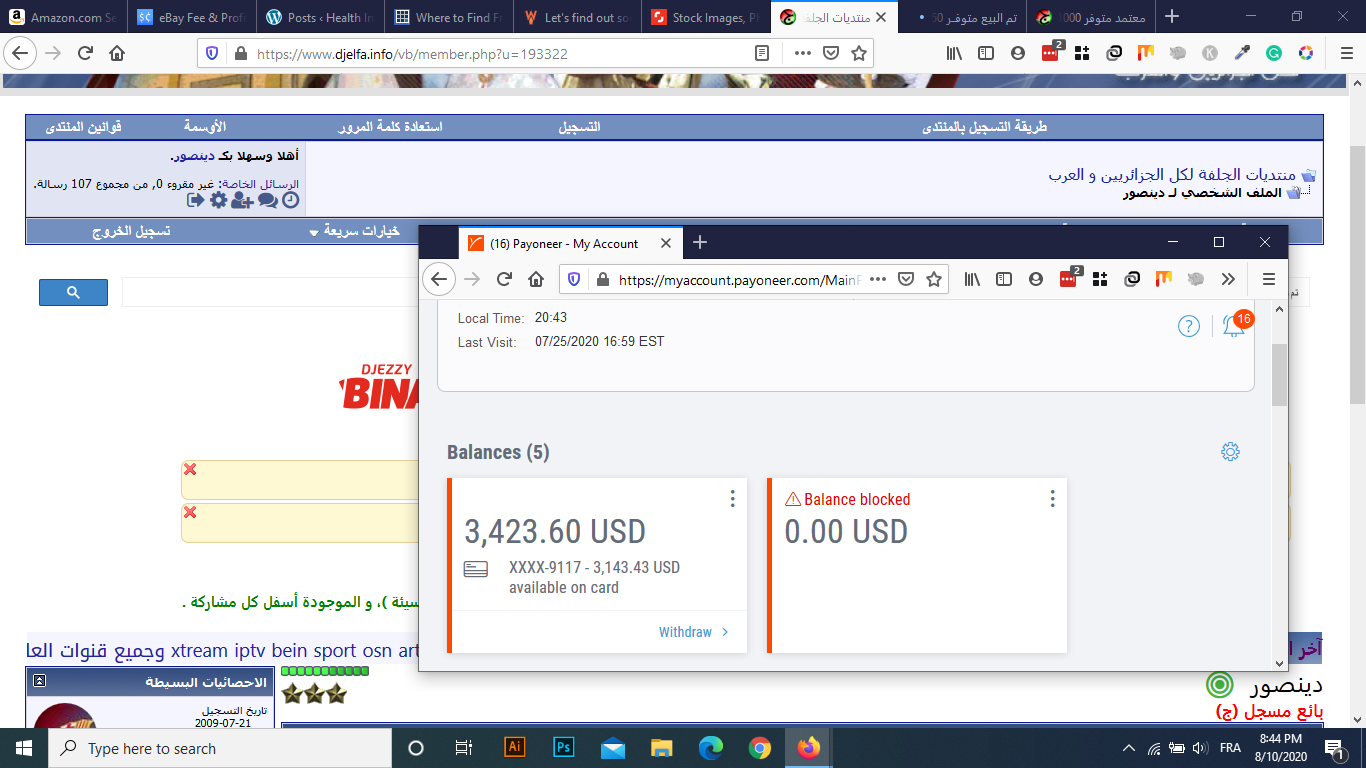Bookmark the djelfa.info page

pos(857,53)
